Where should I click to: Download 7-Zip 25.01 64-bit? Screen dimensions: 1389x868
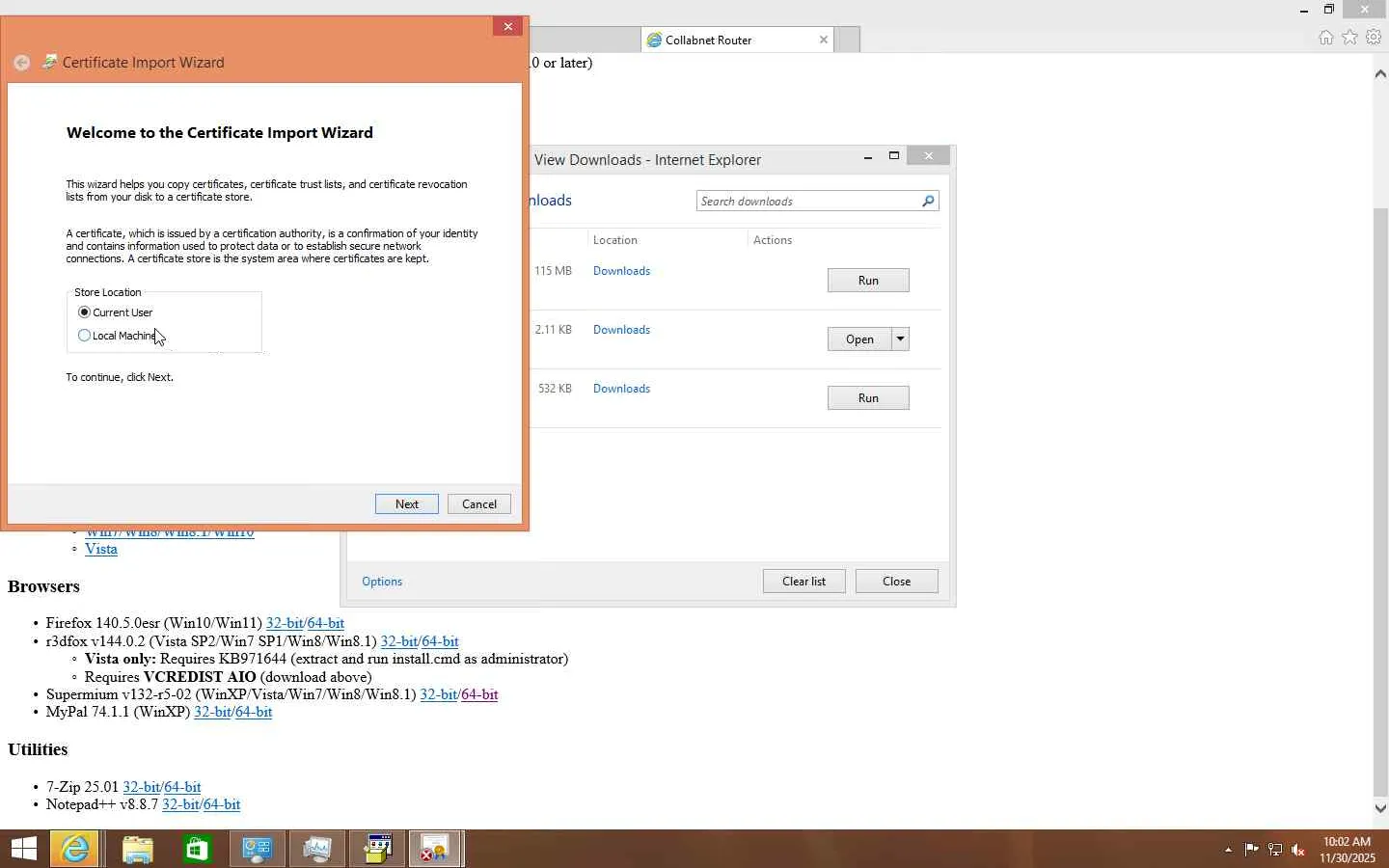coord(182,787)
